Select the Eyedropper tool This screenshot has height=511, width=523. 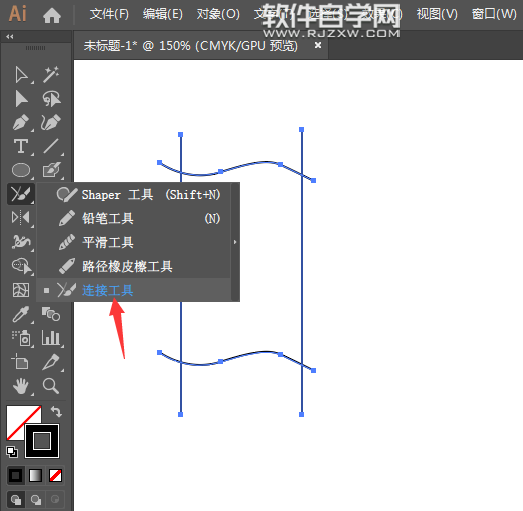21,314
